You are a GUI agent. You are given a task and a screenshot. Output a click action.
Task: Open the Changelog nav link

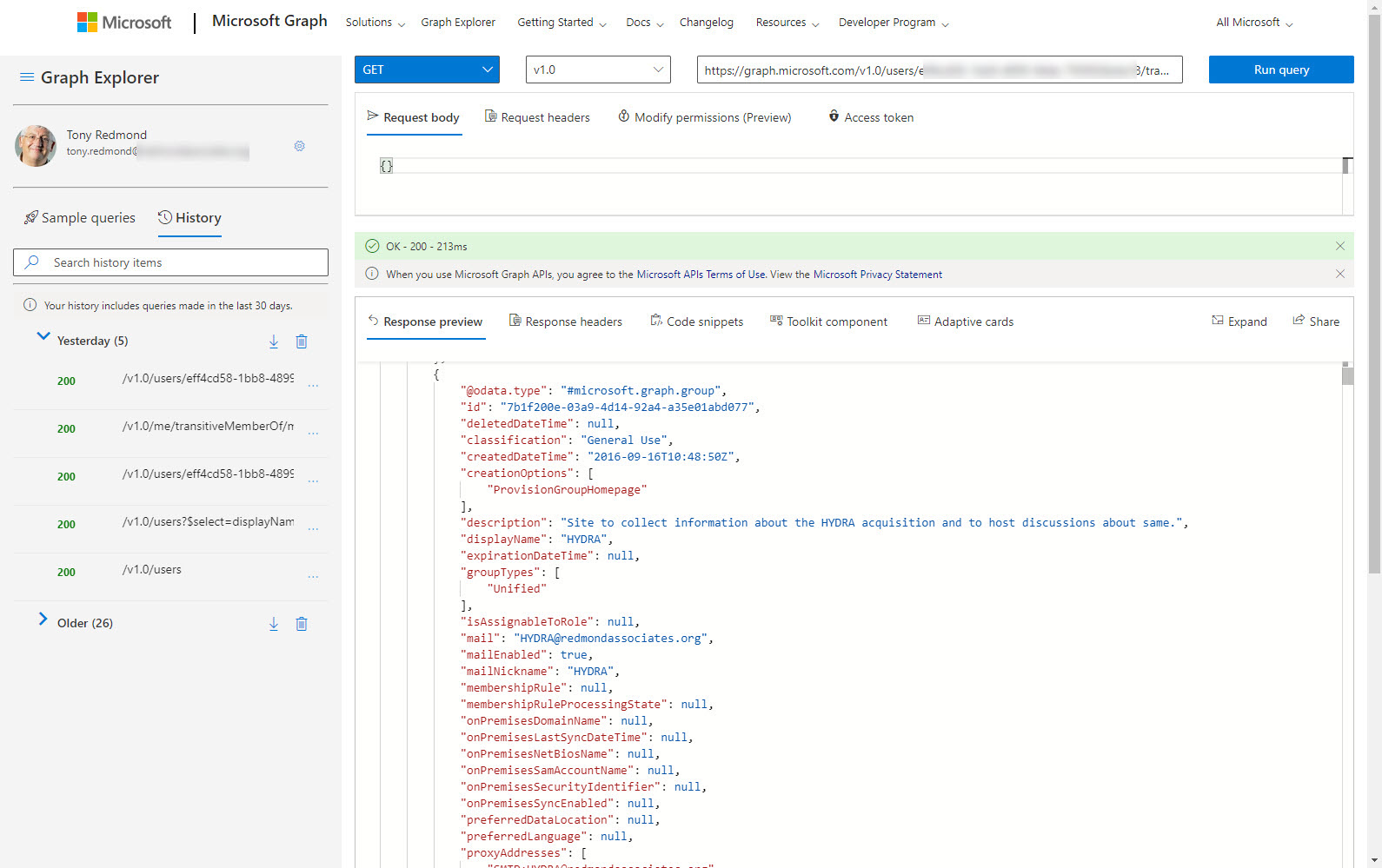click(707, 23)
